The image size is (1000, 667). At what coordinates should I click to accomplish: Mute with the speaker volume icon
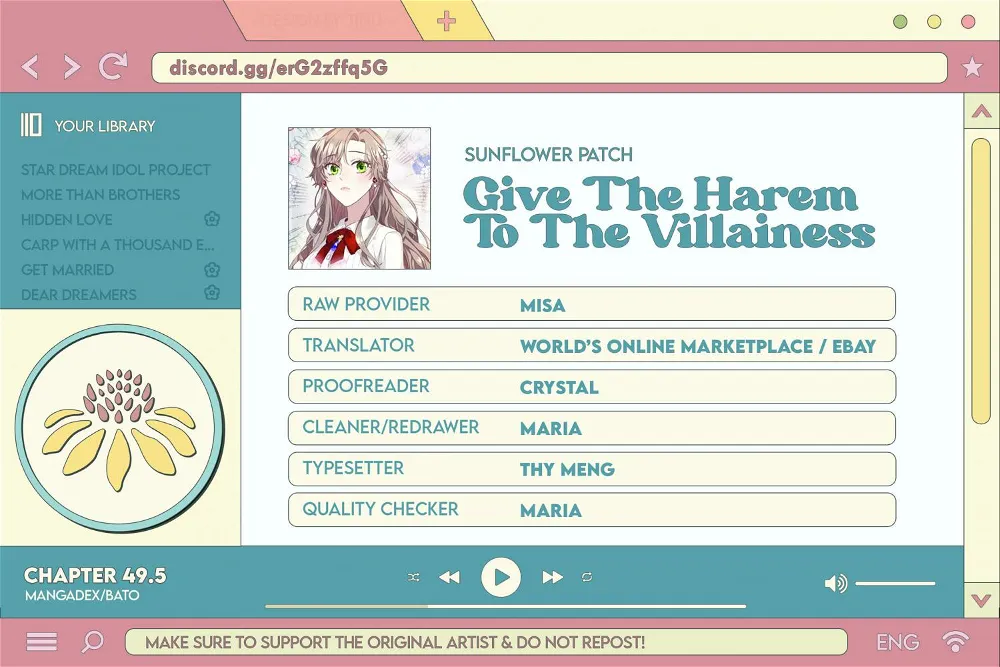point(835,583)
